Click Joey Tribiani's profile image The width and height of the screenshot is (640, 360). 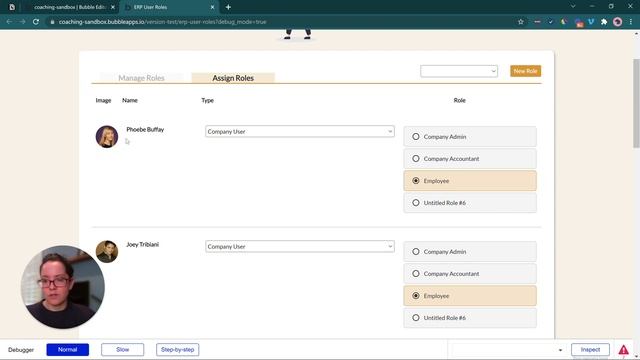107,251
